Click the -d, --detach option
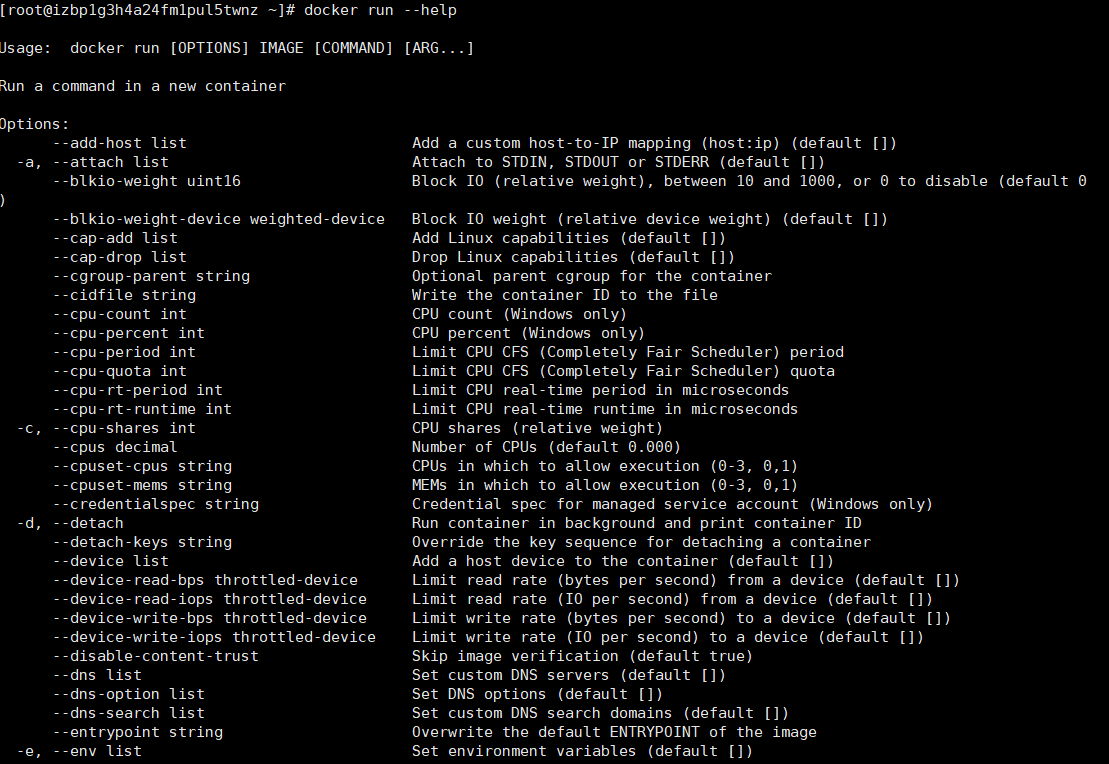 71,523
